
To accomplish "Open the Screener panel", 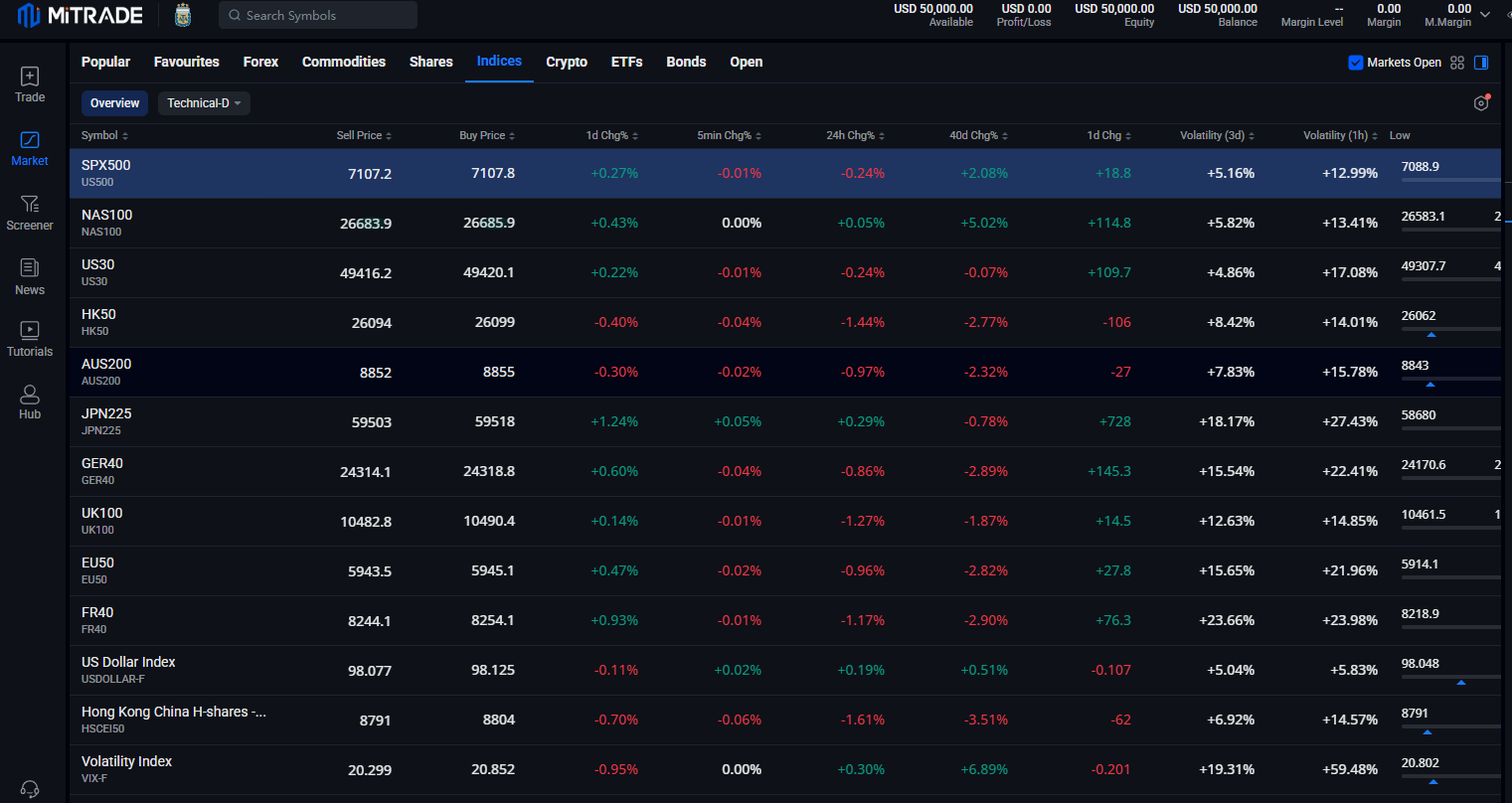I will (x=30, y=212).
